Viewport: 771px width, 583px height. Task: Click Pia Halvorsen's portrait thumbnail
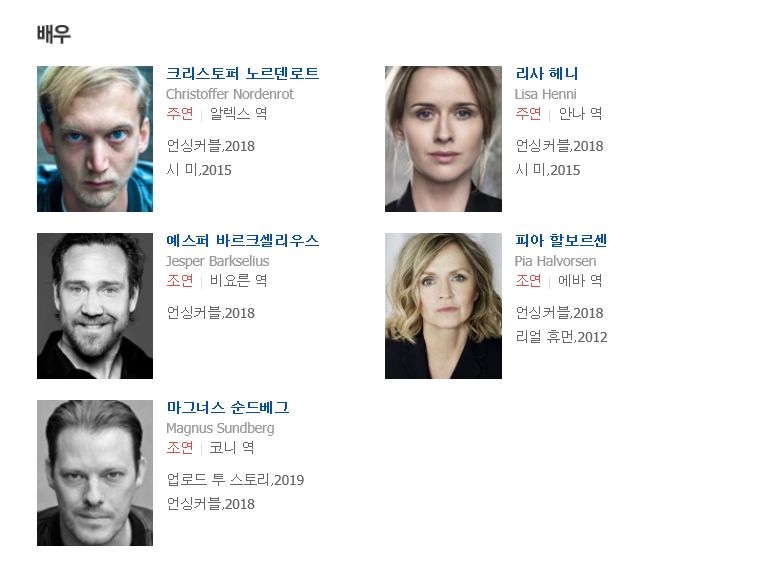[443, 306]
